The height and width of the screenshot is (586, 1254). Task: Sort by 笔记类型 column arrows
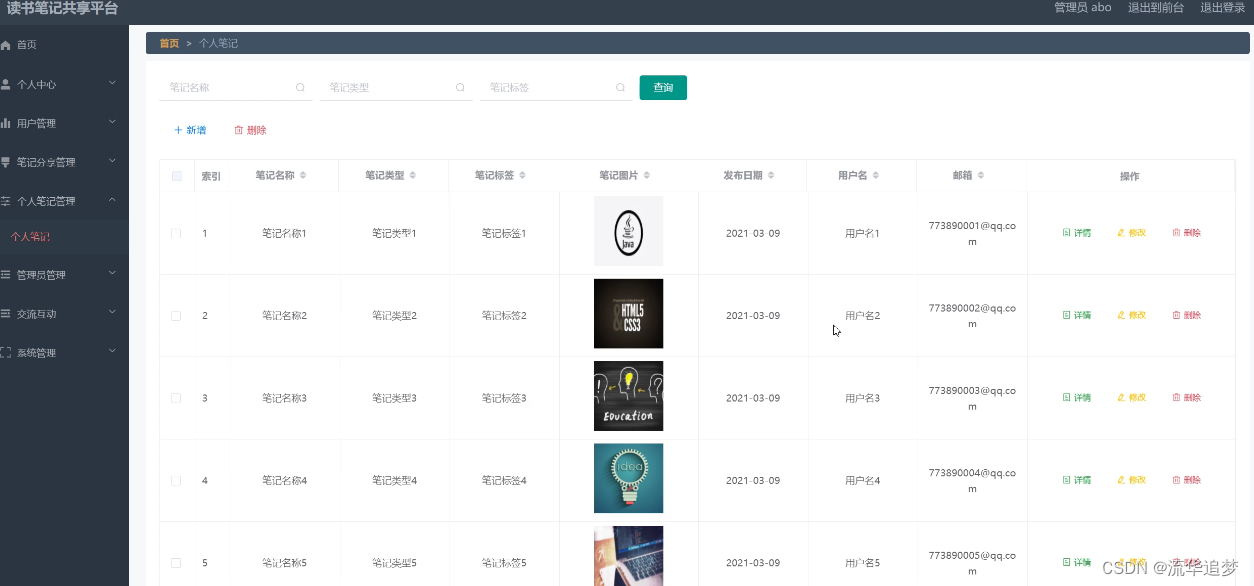pyautogui.click(x=413, y=175)
